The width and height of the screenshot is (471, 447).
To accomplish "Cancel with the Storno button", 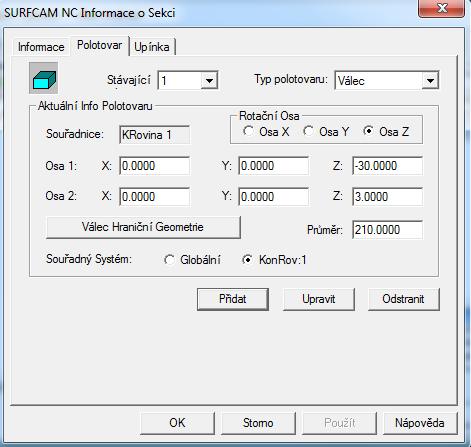I will [x=258, y=423].
